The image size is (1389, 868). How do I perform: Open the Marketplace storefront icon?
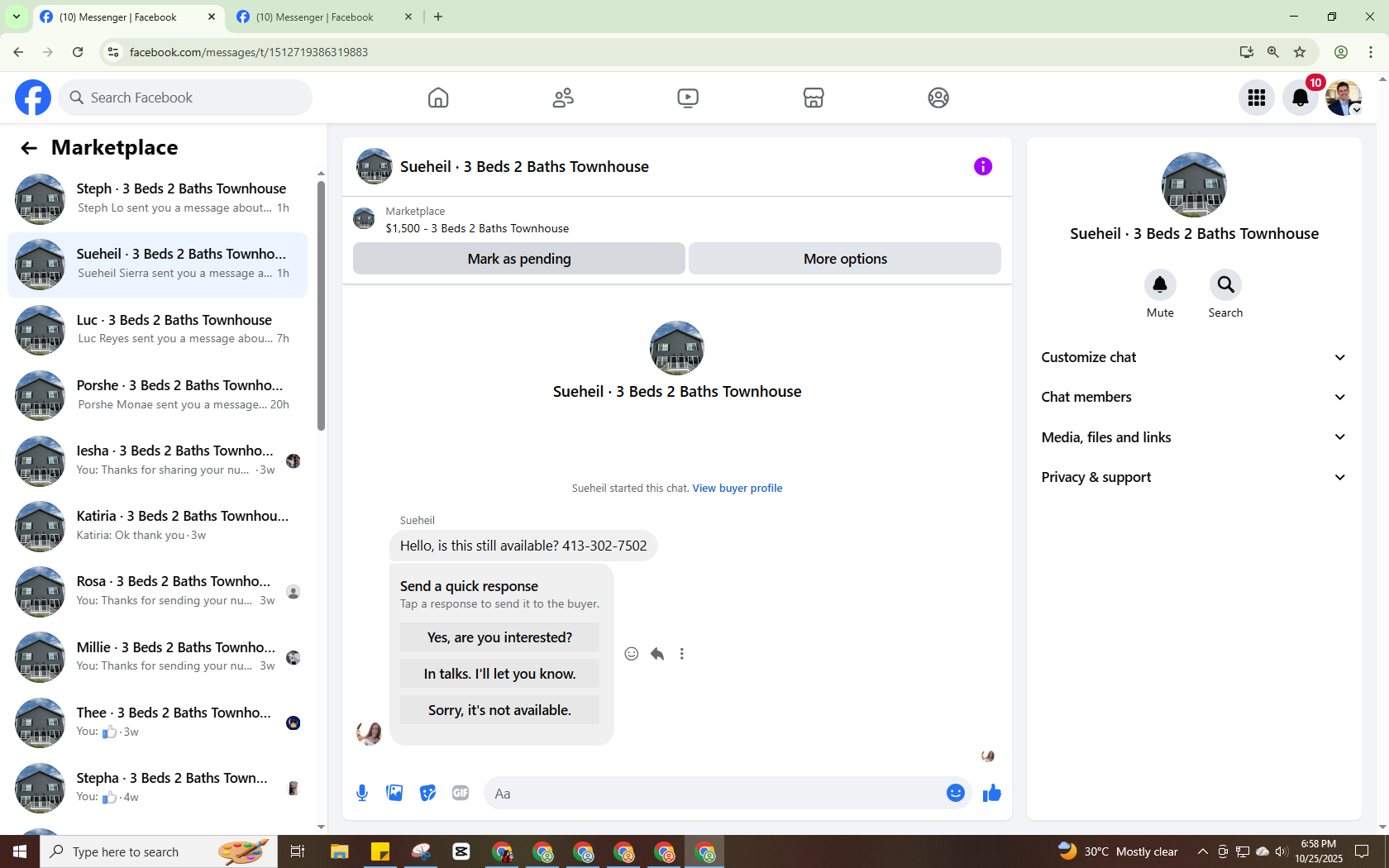[814, 98]
